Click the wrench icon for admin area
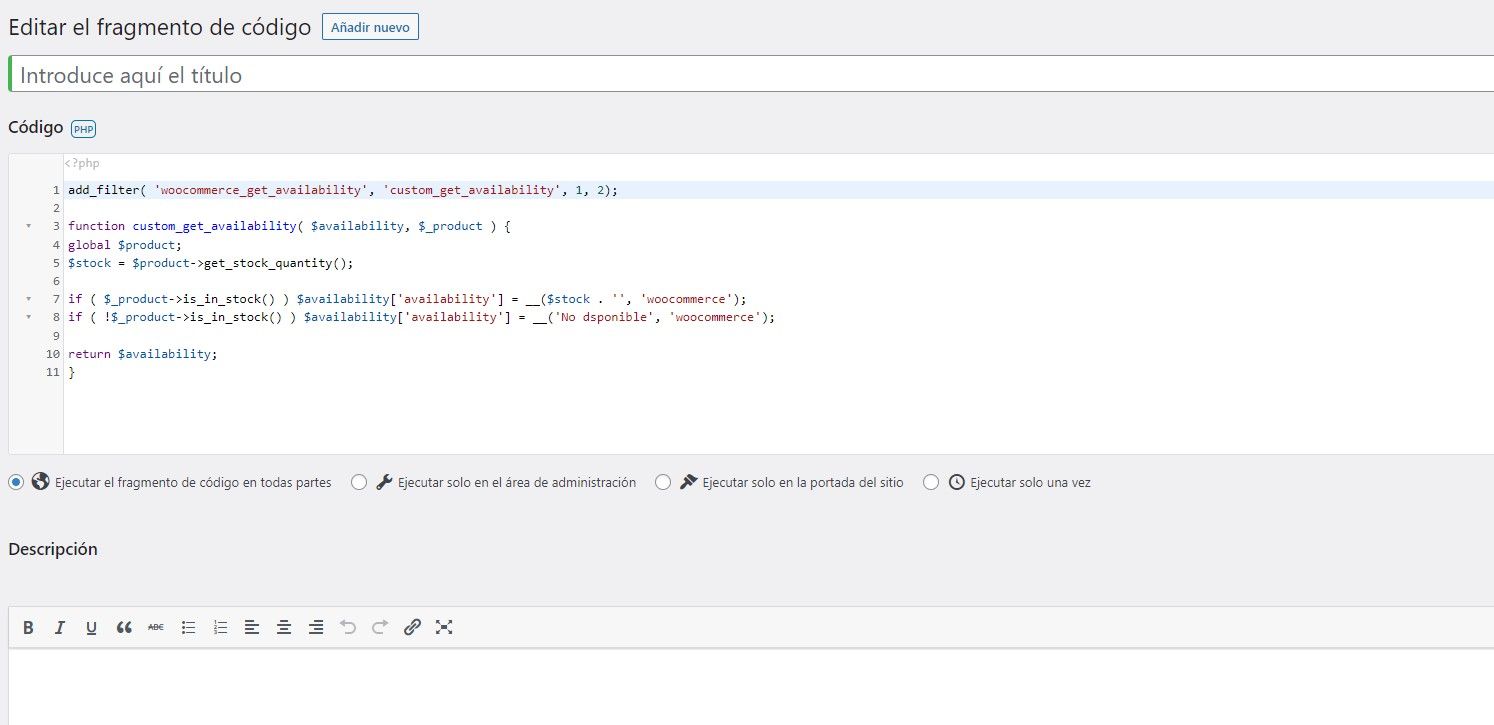 pos(384,482)
